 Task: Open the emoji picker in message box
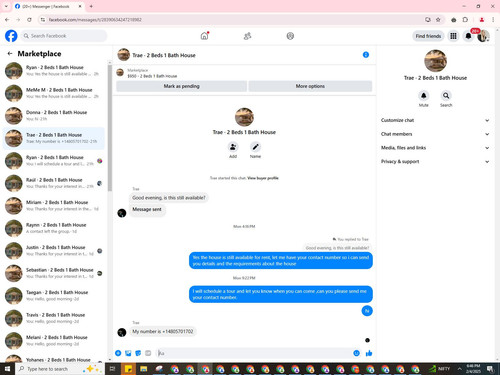(356, 353)
